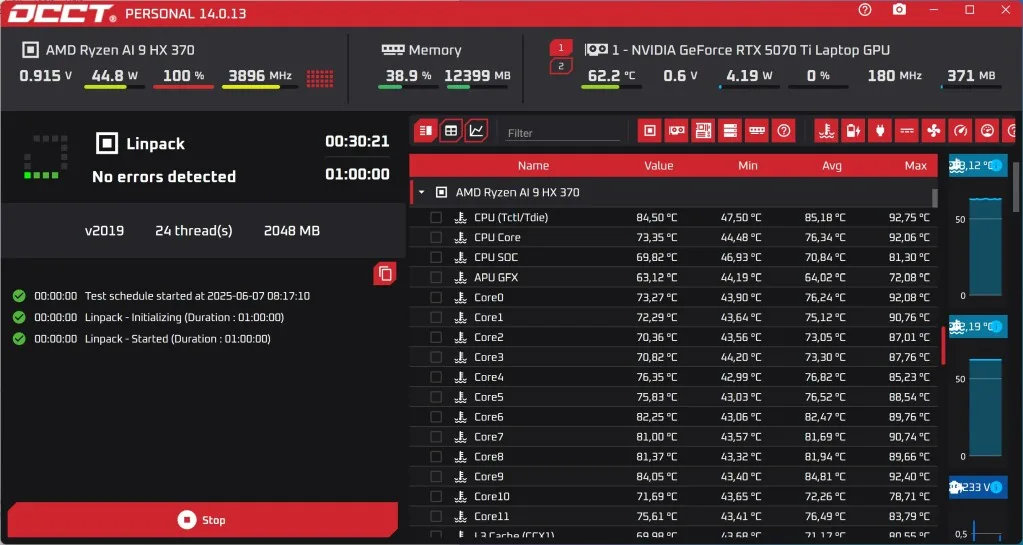The width and height of the screenshot is (1023, 545).
Task: Sort table by Max column header
Action: coord(915,166)
